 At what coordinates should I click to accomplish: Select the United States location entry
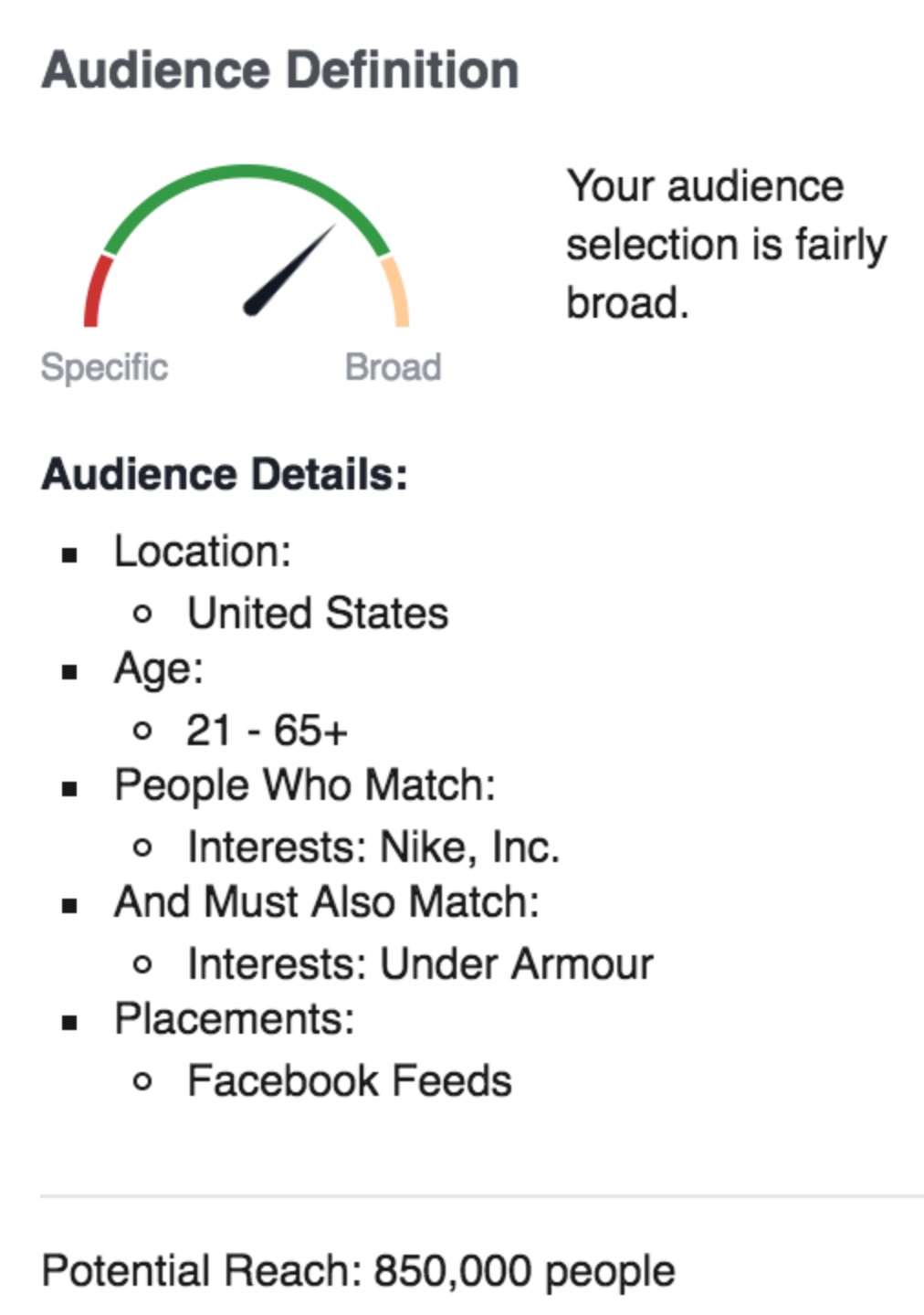pyautogui.click(x=318, y=613)
